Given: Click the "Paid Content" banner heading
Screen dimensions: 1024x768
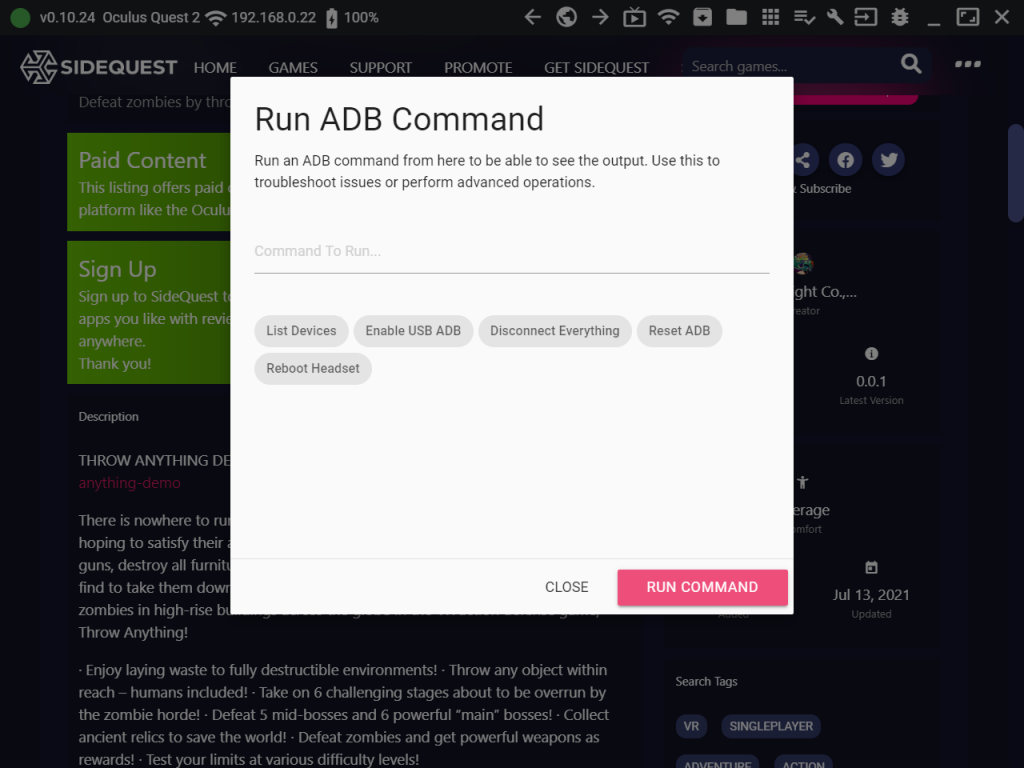Looking at the screenshot, I should (x=142, y=161).
